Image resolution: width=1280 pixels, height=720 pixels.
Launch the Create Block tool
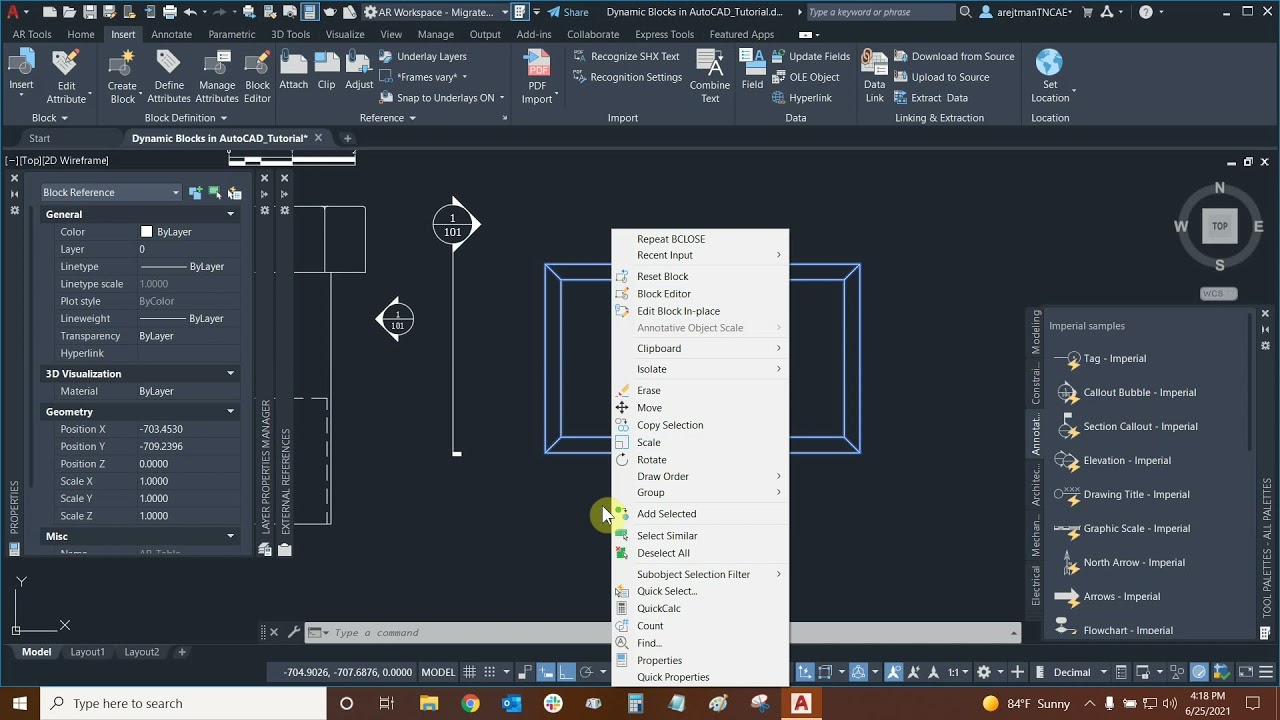122,77
